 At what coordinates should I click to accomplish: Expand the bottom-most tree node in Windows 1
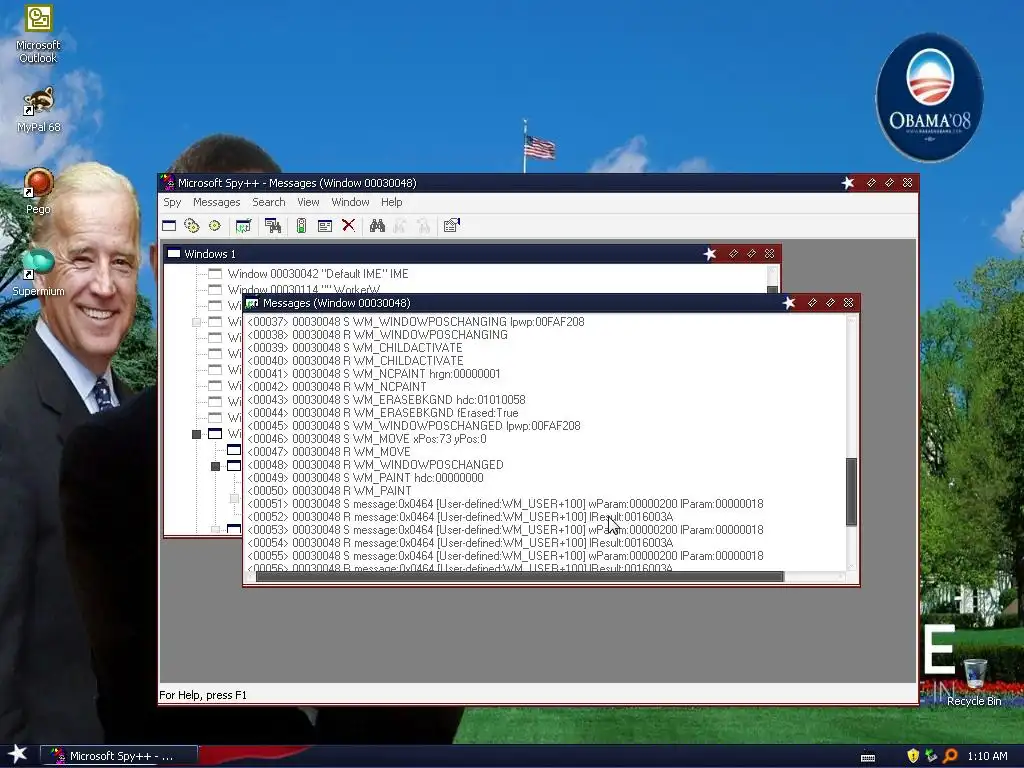pyautogui.click(x=216, y=529)
